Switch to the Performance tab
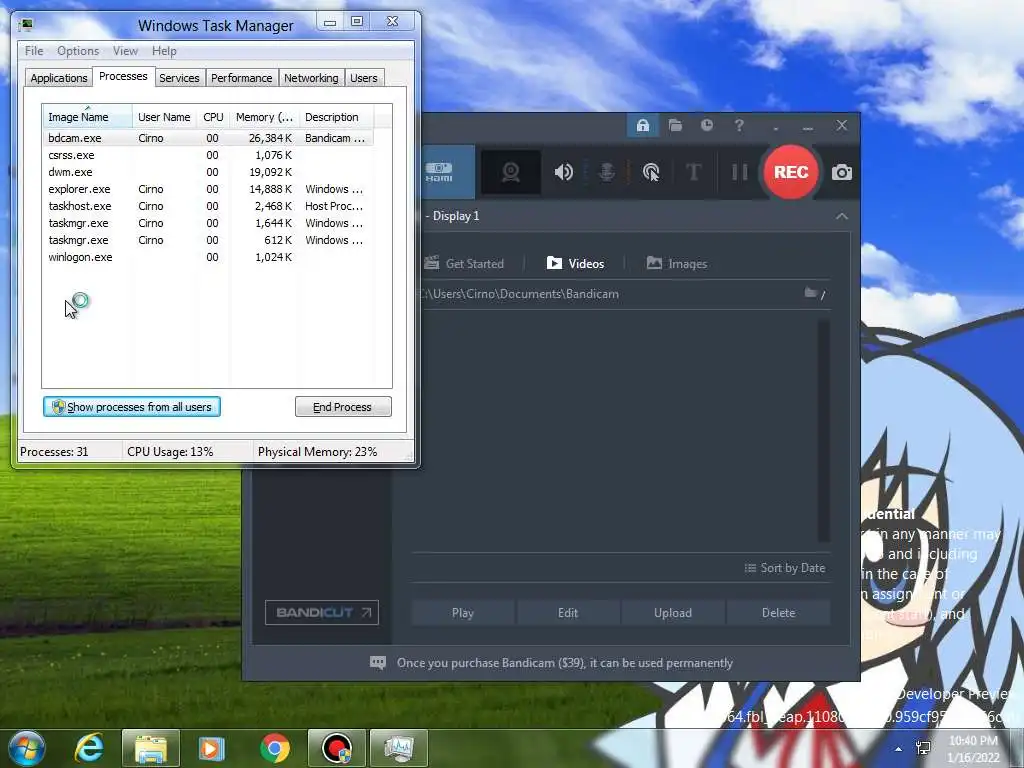The width and height of the screenshot is (1024, 768). (x=241, y=78)
